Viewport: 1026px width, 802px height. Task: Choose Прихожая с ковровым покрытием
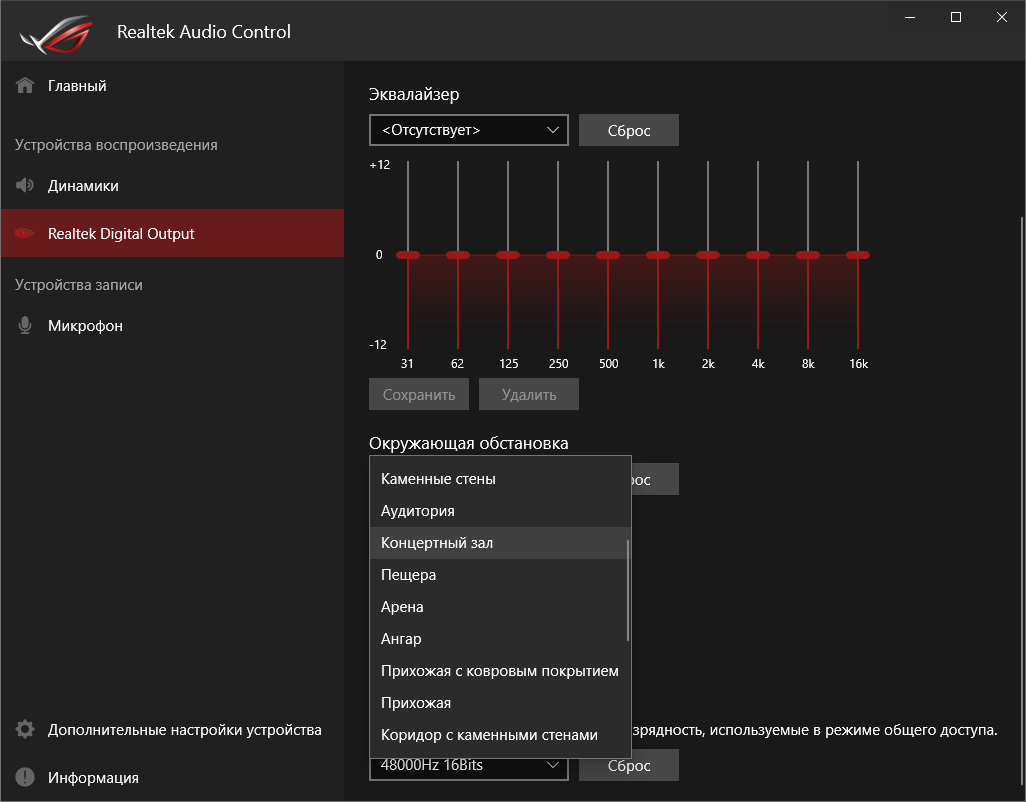tap(501, 671)
